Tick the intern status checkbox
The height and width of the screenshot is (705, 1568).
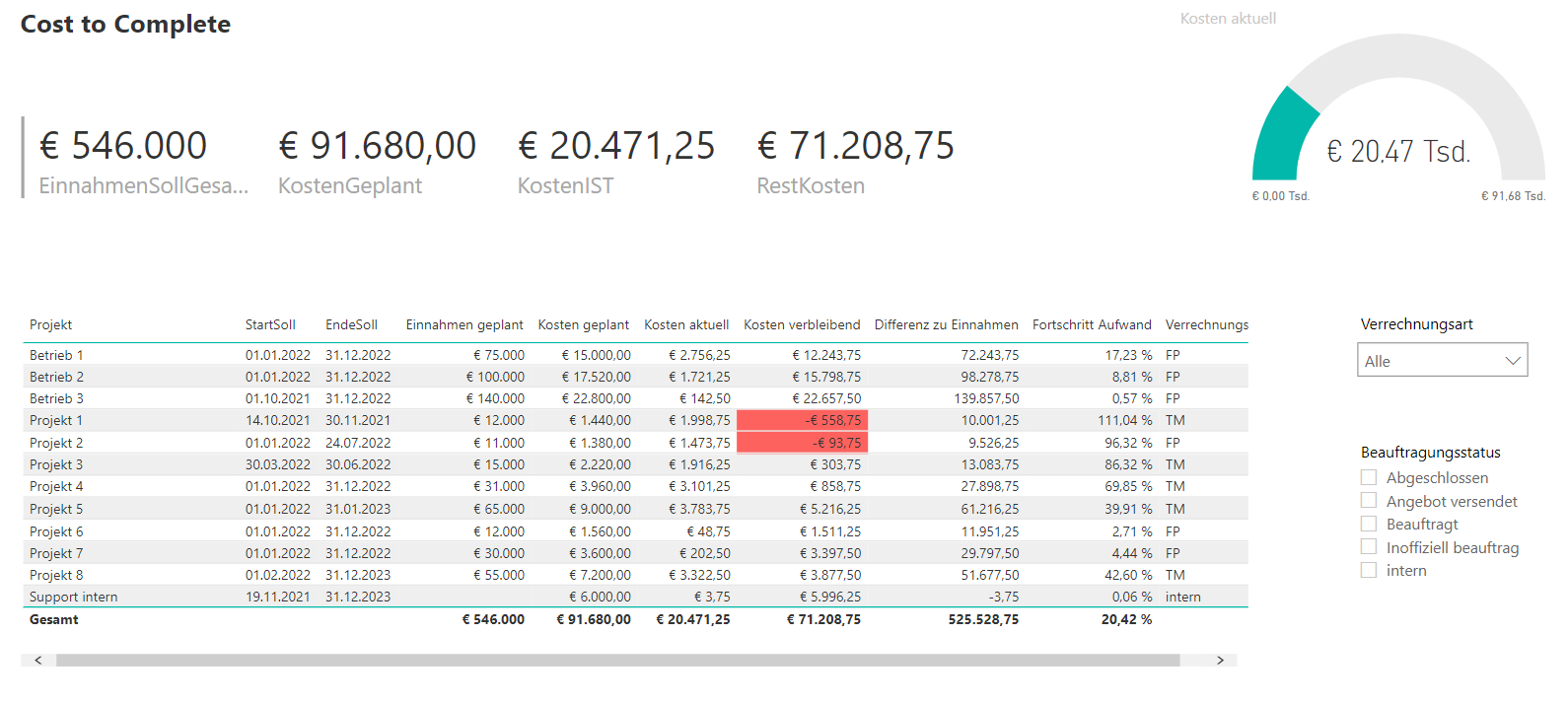[1369, 570]
